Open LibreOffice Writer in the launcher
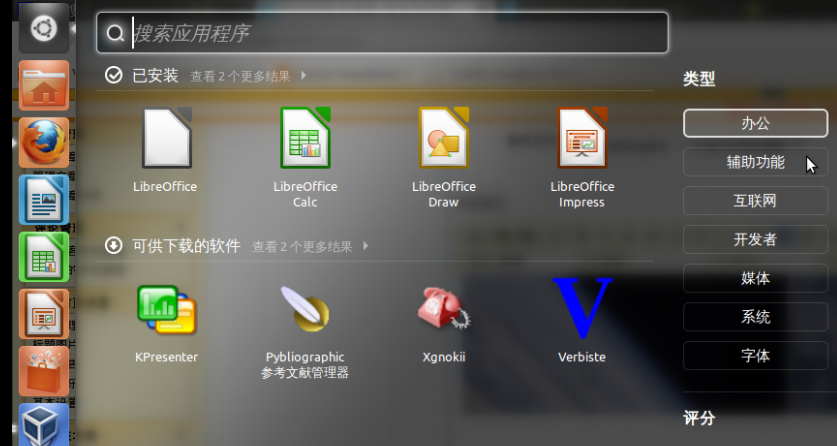The image size is (837, 446). 44,200
